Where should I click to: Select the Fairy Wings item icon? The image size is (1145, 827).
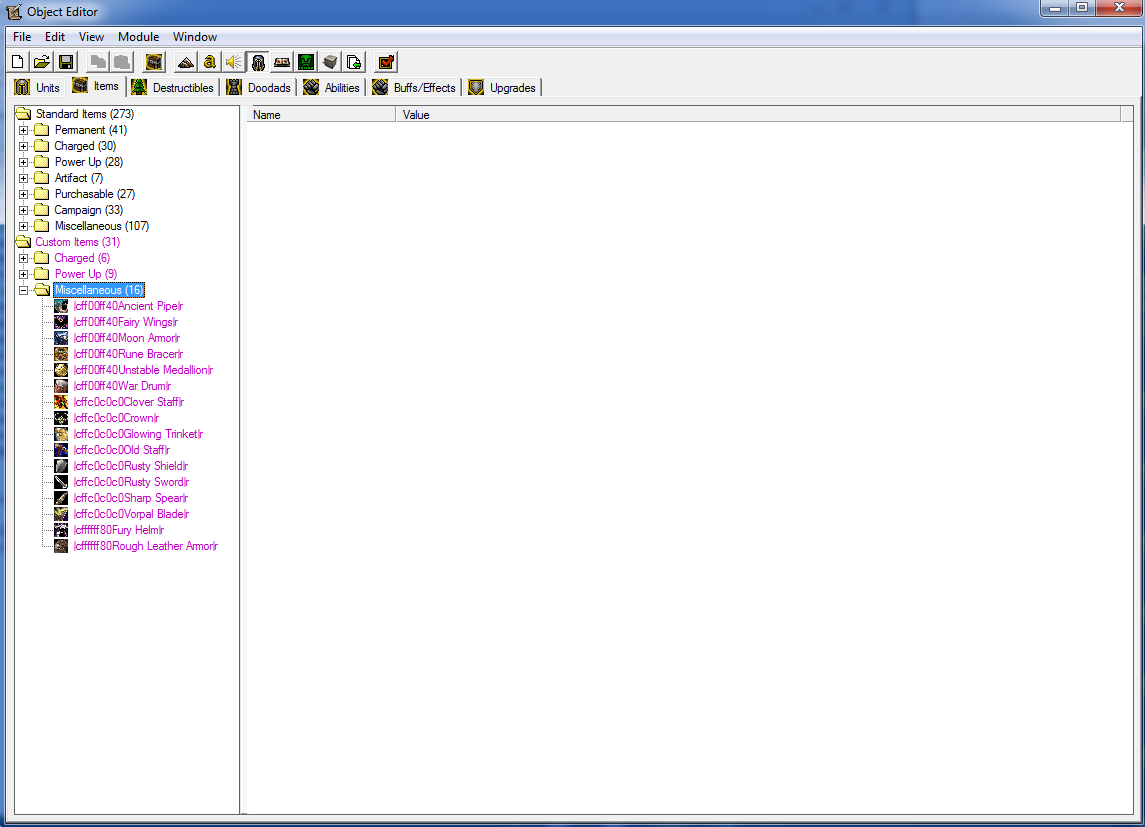61,322
